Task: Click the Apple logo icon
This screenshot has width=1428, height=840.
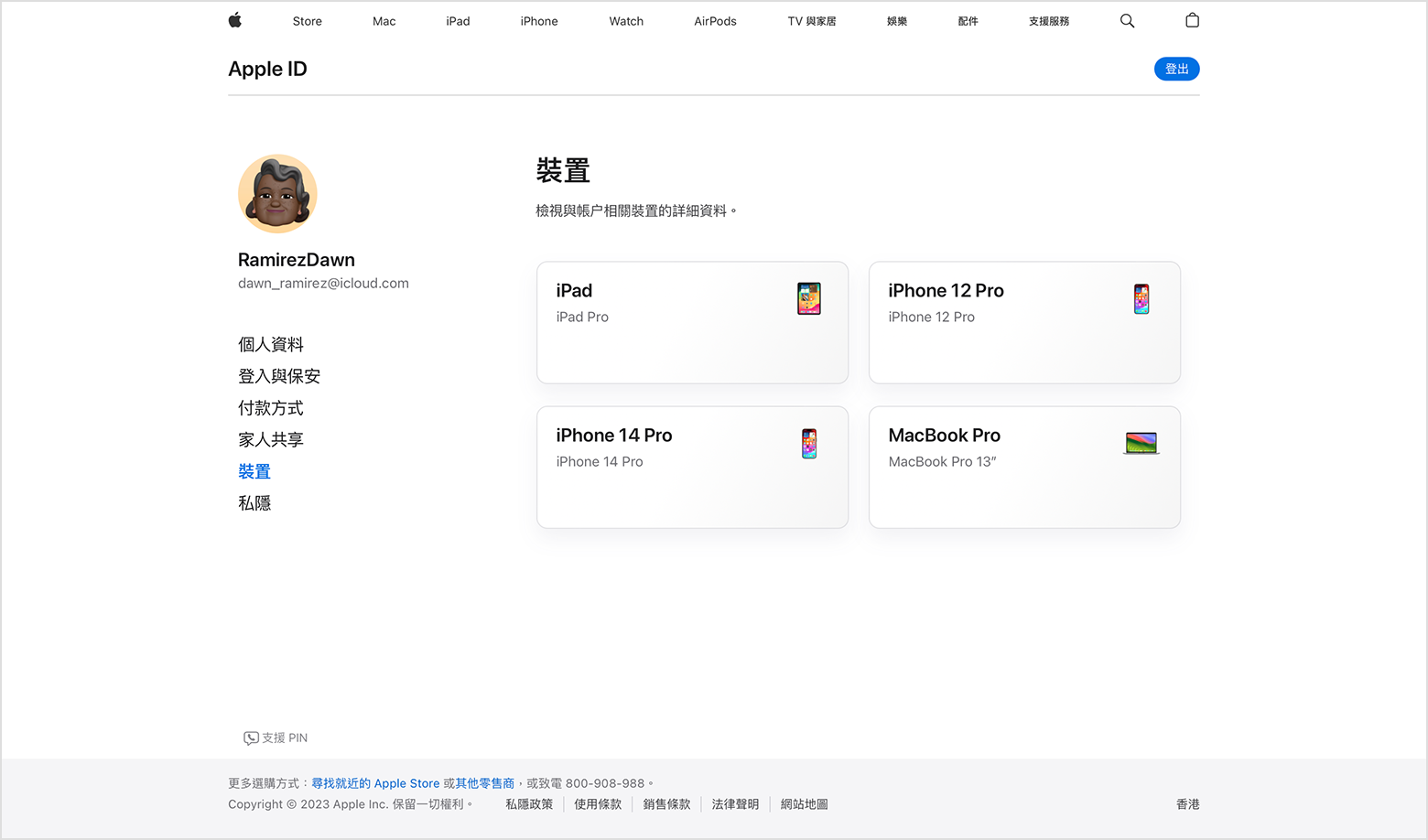Action: (x=235, y=20)
